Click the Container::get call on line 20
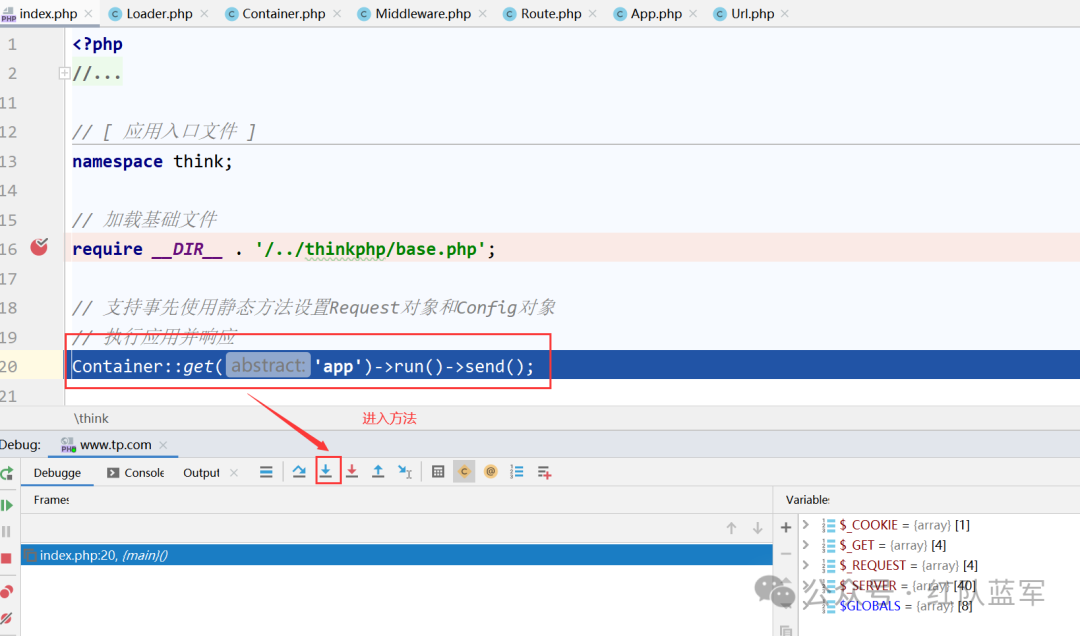 click(x=303, y=366)
